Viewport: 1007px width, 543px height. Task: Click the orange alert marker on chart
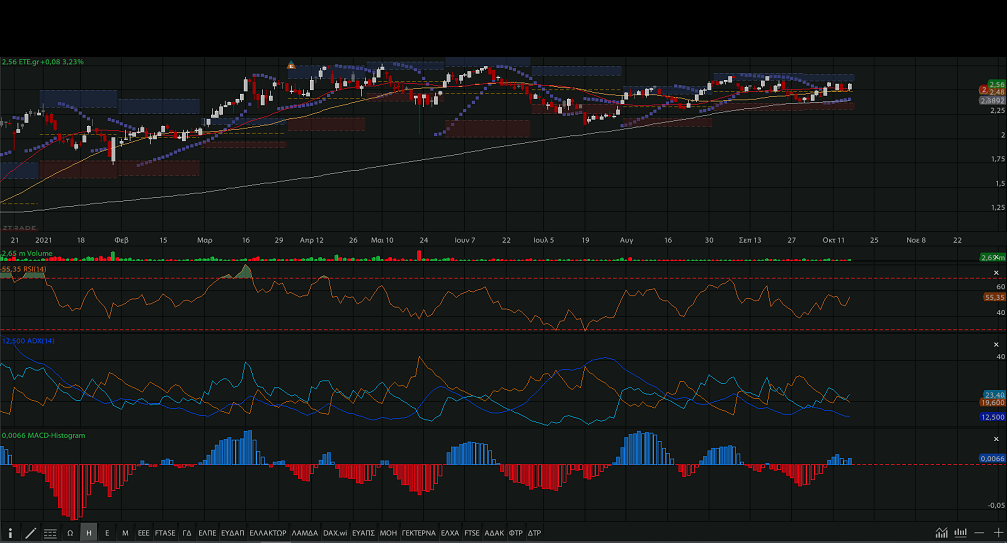pos(291,66)
